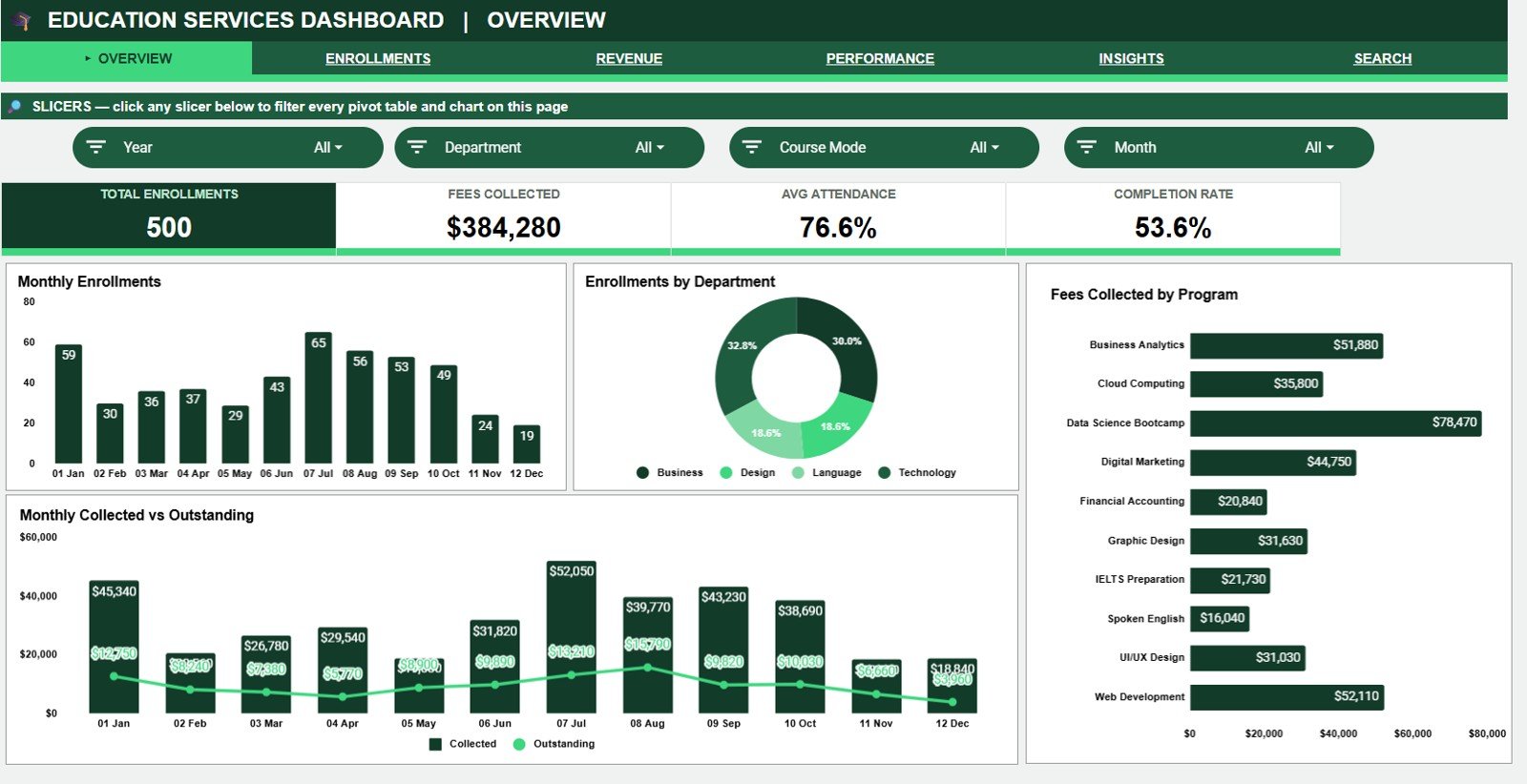This screenshot has width=1527, height=784.
Task: Click the Completion Rate KPI card
Action: coord(1173,217)
